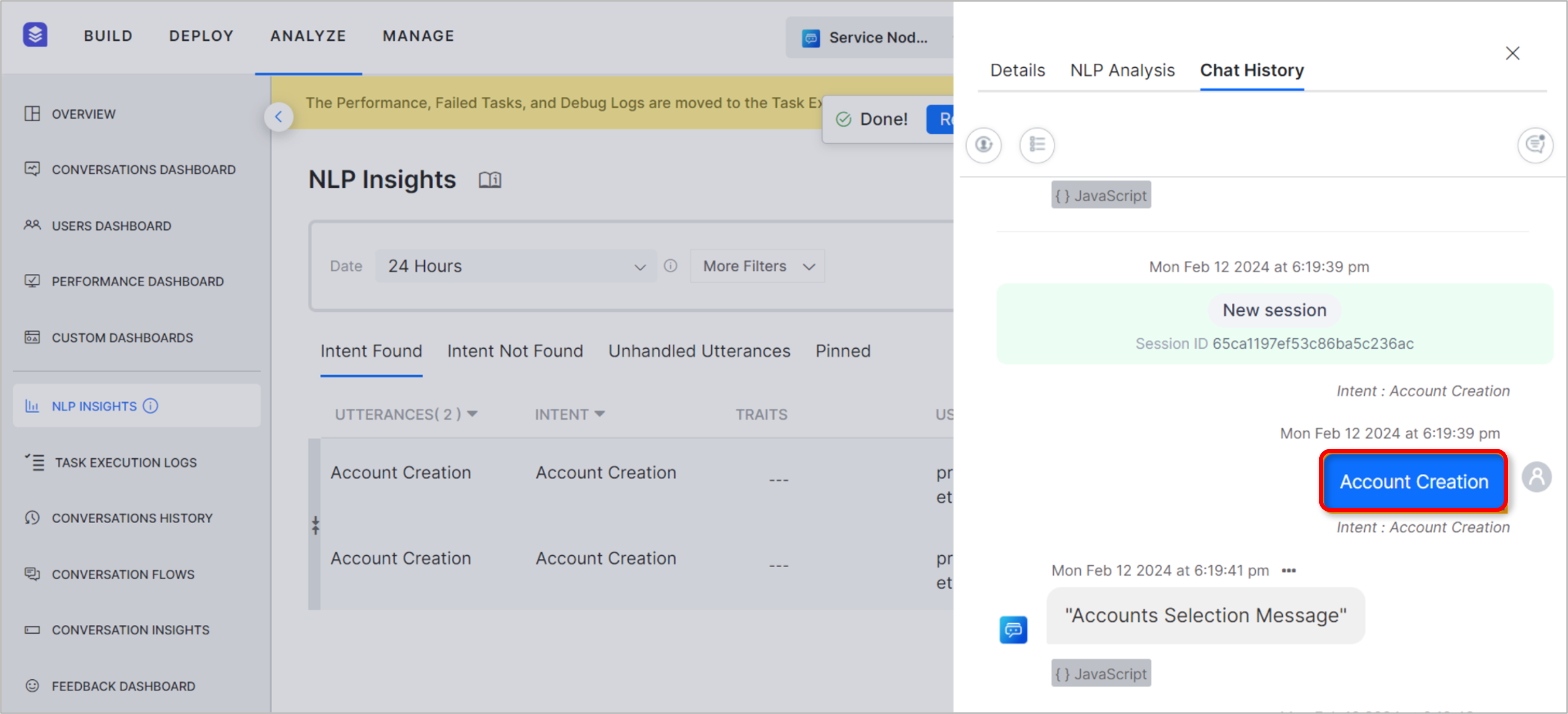Click the info icon next to NLP Insights
1568x714 pixels.
tap(150, 406)
